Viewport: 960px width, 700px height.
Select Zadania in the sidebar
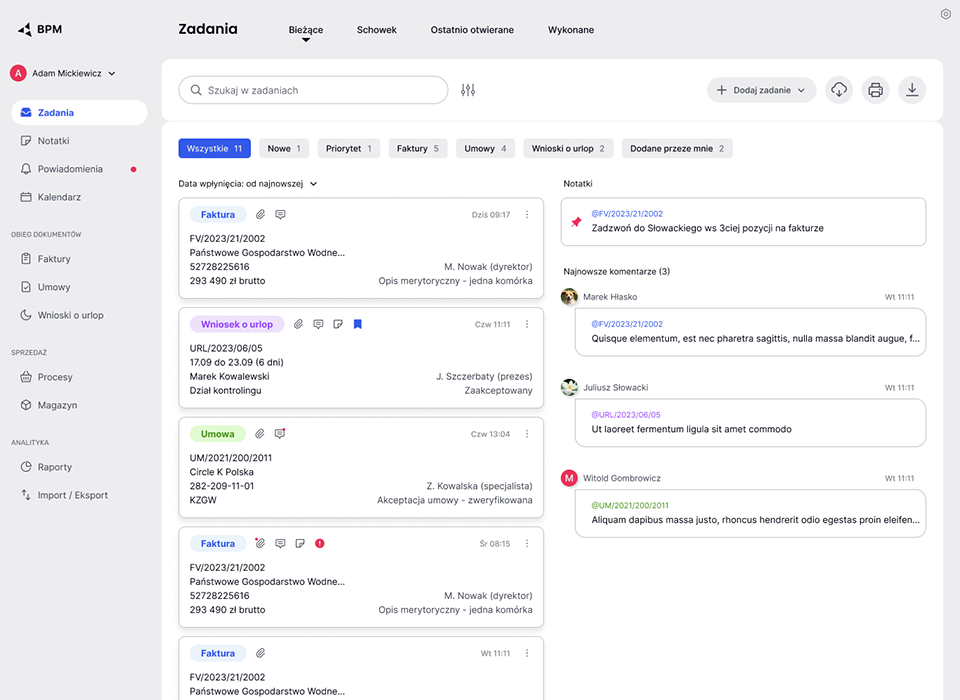79,113
